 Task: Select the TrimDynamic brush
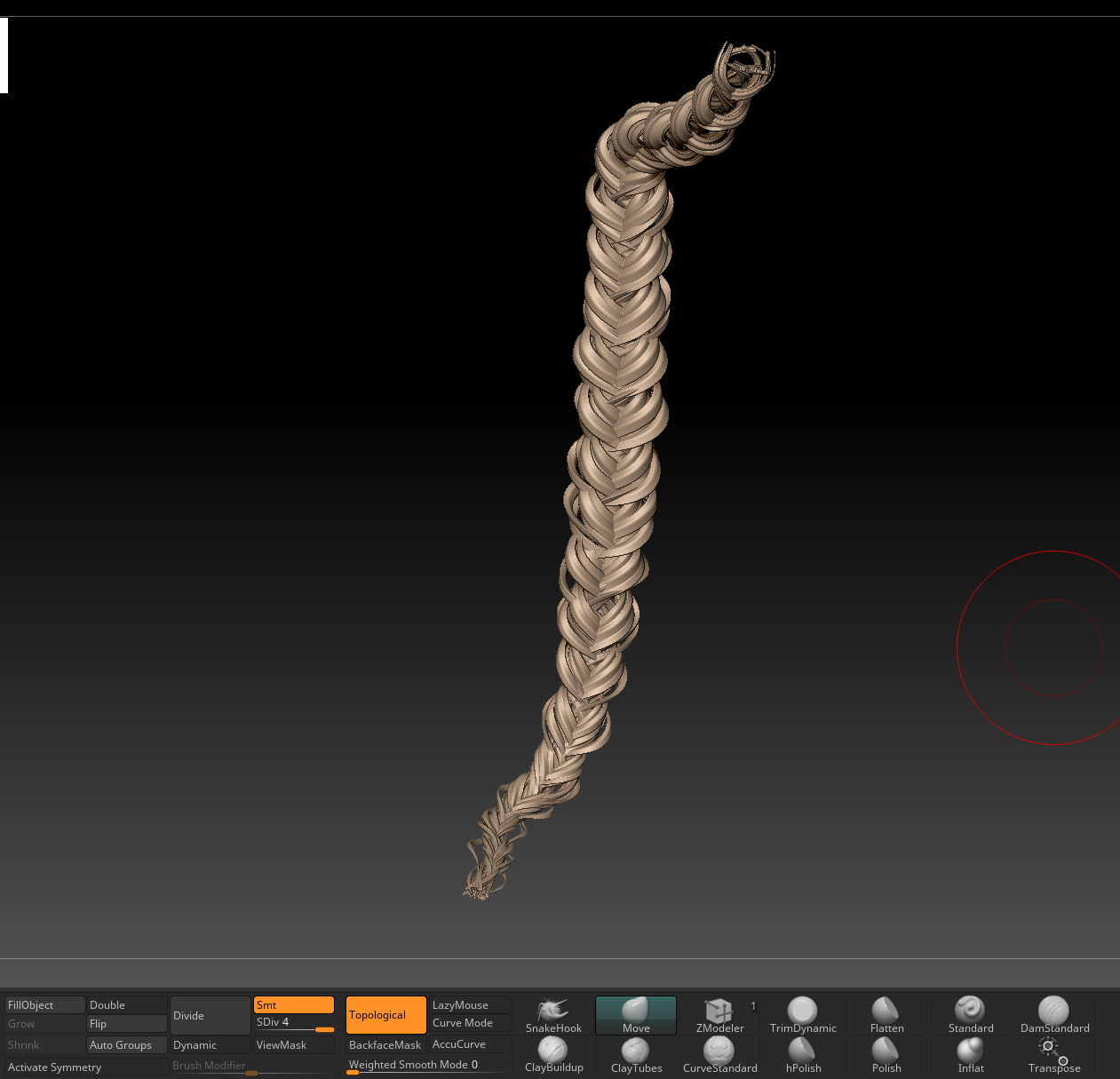(x=803, y=1015)
